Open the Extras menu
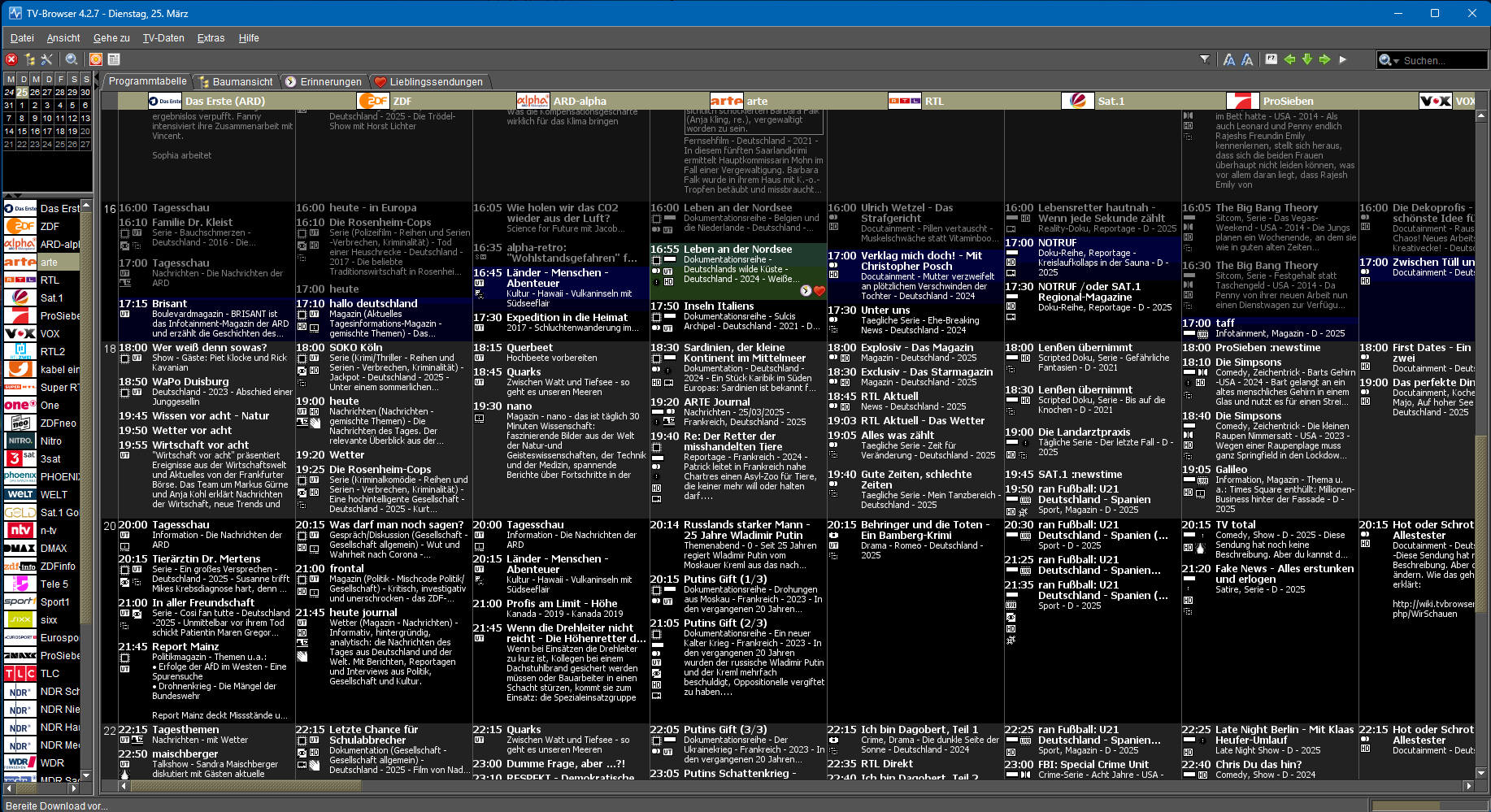The height and width of the screenshot is (812, 1491). pyautogui.click(x=211, y=38)
